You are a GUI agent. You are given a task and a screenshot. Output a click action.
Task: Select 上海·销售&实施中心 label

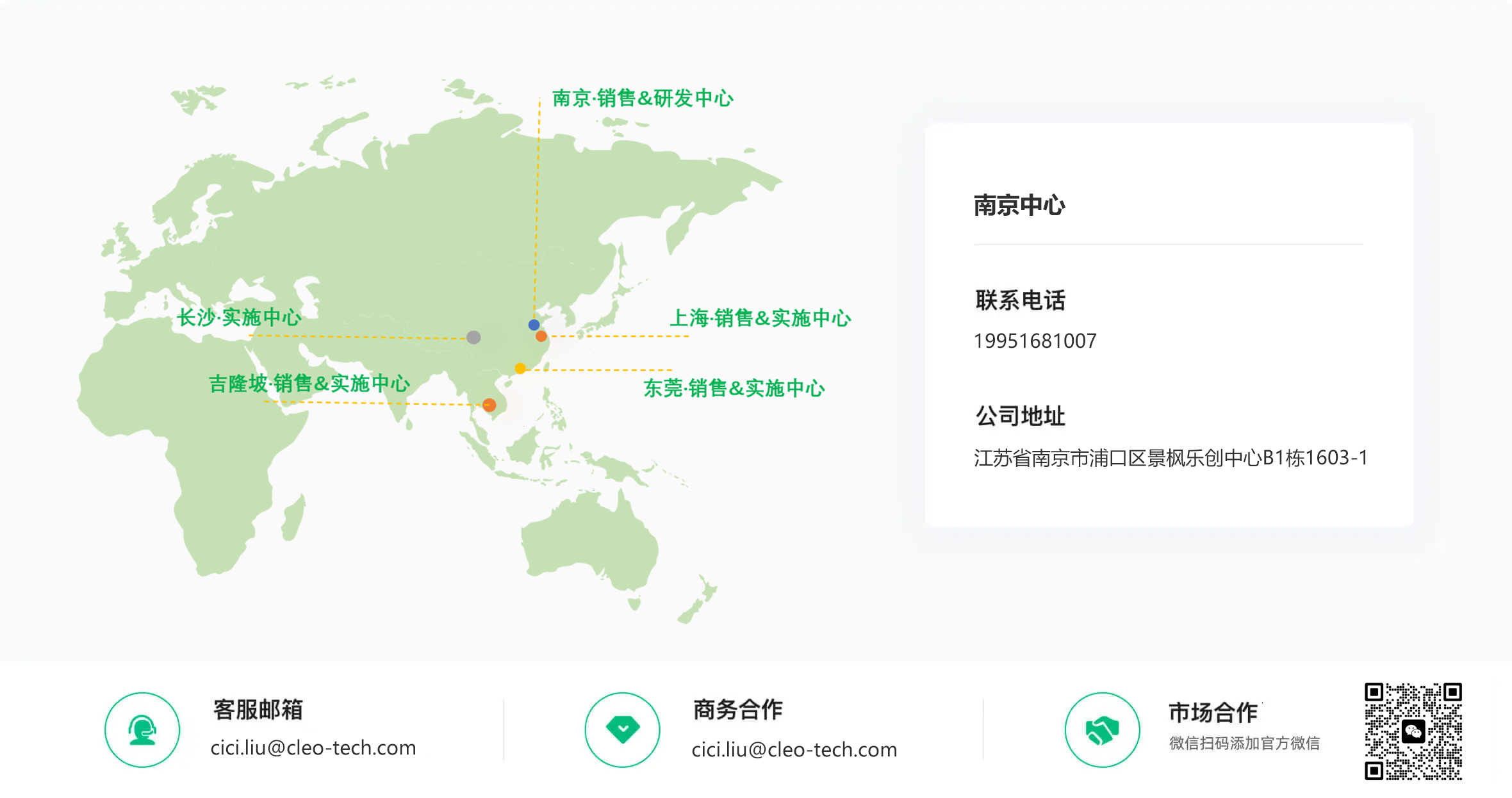pos(760,318)
